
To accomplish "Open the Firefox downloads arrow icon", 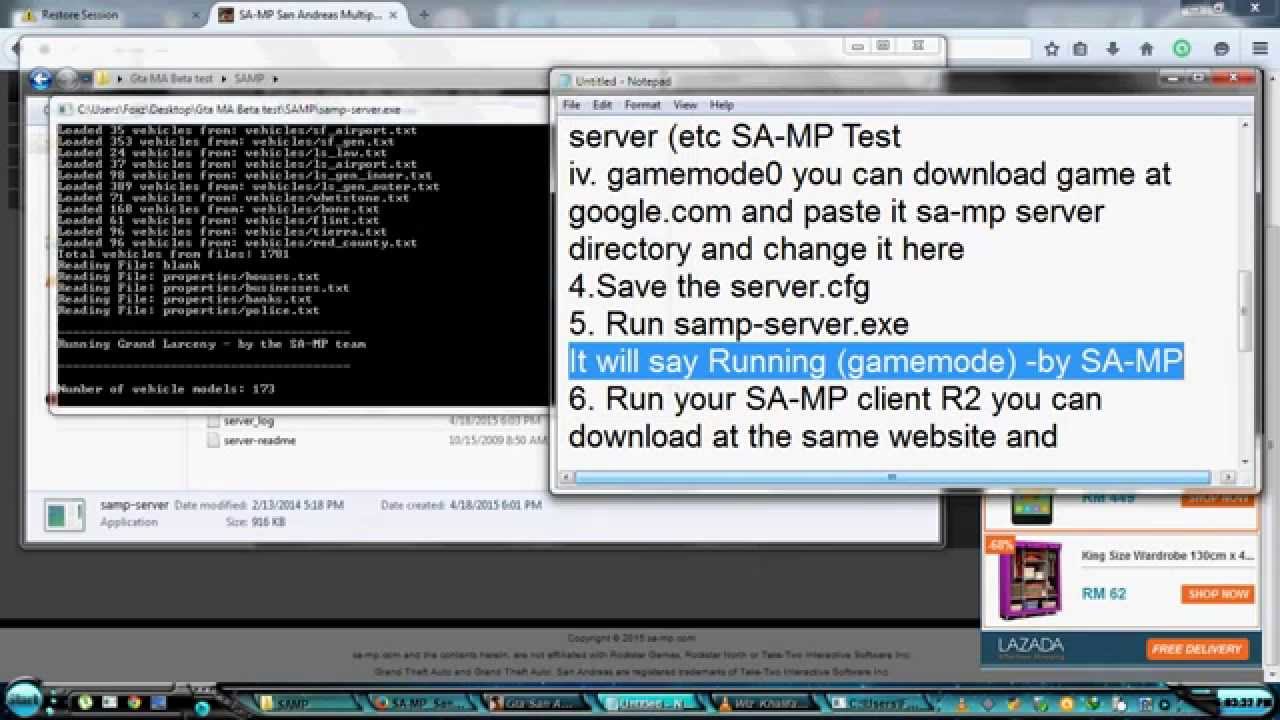I will (1113, 48).
